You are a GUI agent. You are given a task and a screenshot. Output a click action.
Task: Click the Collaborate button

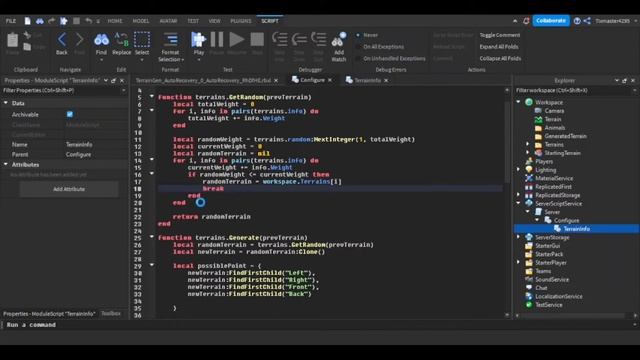(551, 21)
